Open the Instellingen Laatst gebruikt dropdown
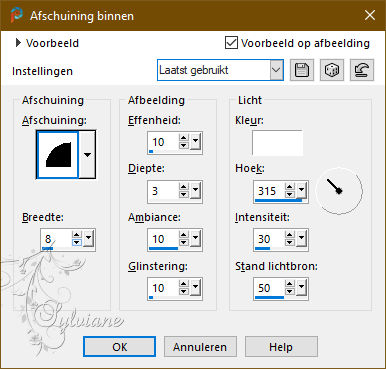Image resolution: width=386 pixels, height=369 pixels. pyautogui.click(x=276, y=70)
